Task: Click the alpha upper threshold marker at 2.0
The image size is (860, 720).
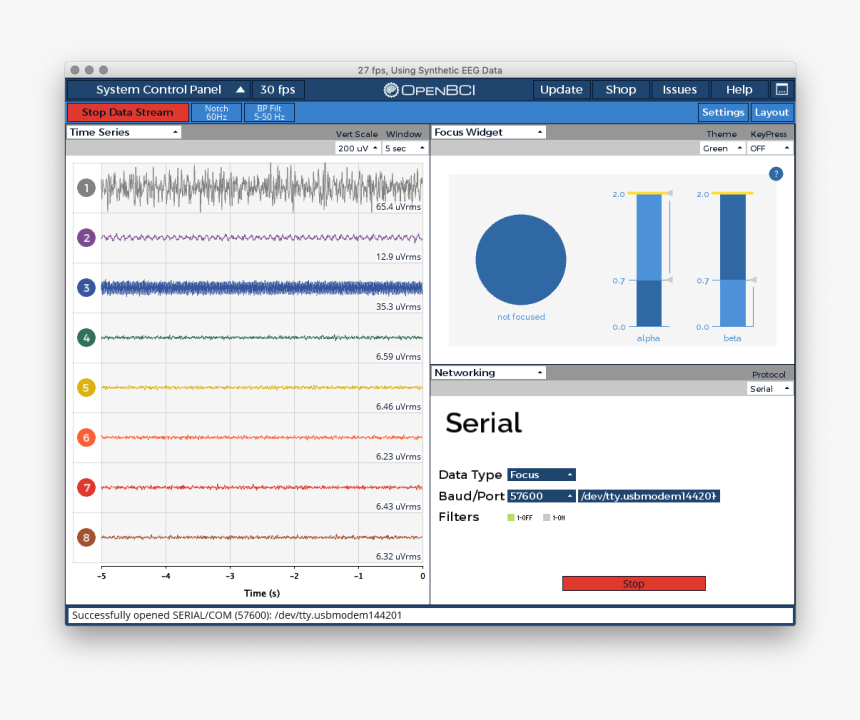Action: [x=669, y=193]
